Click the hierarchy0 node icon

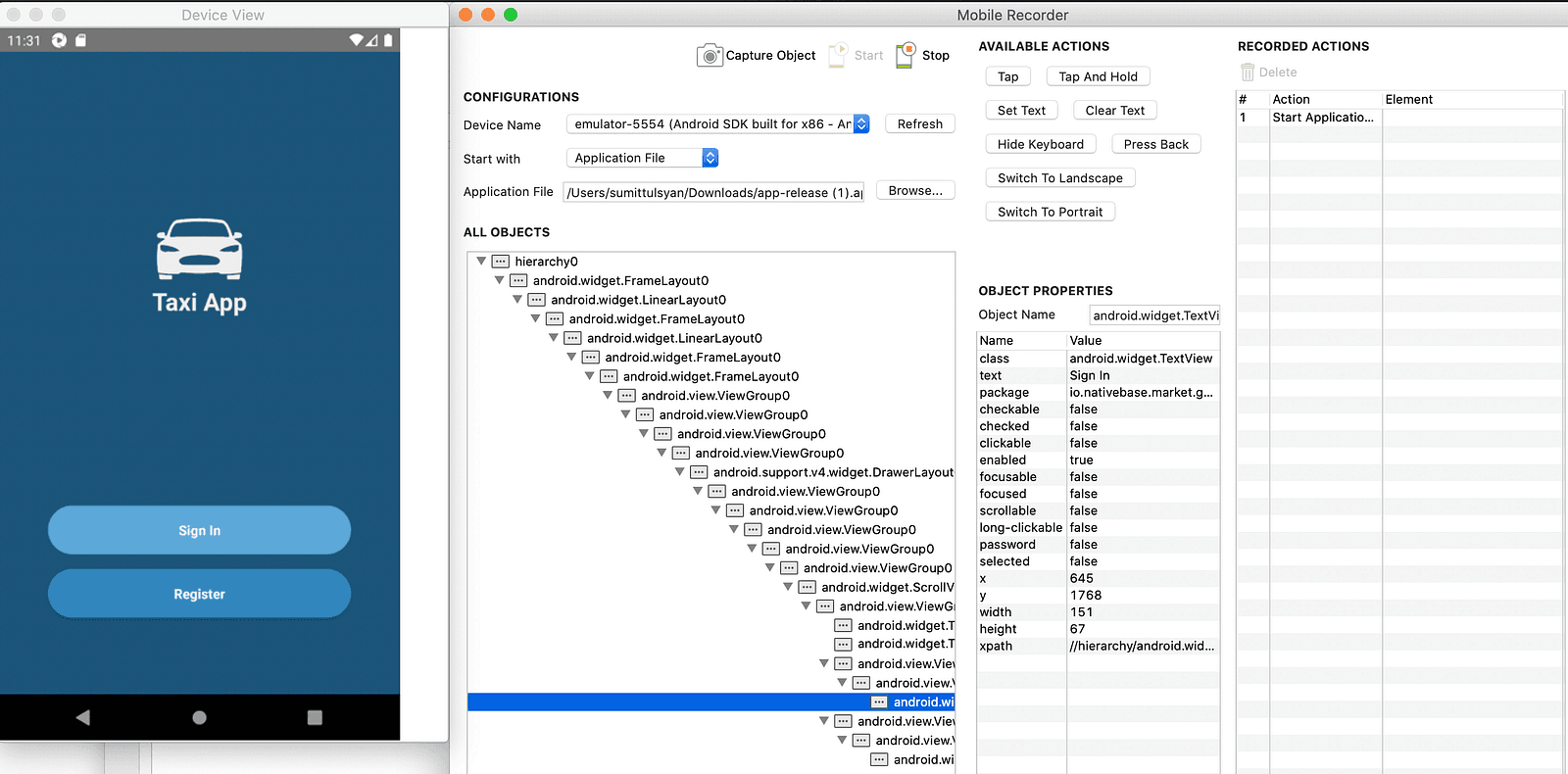(x=501, y=262)
